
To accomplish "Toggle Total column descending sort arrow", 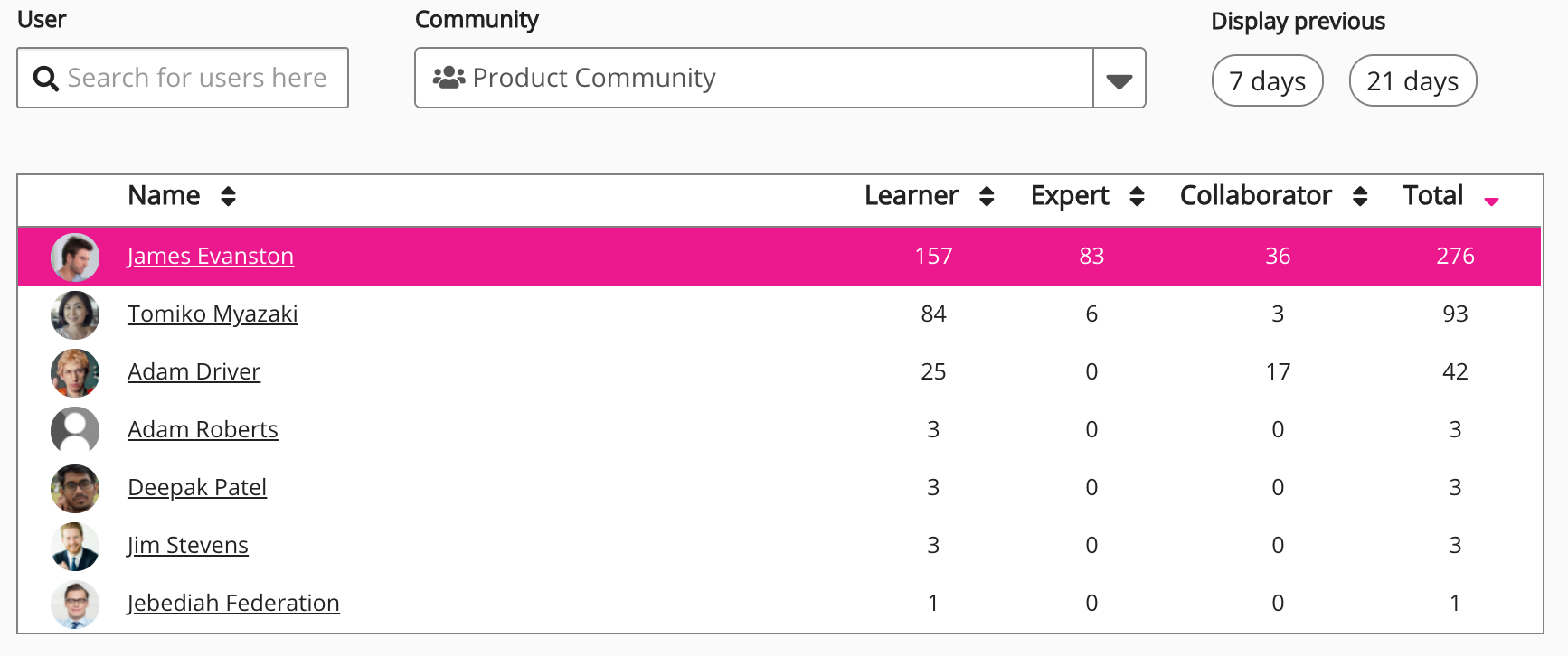I will [x=1492, y=201].
